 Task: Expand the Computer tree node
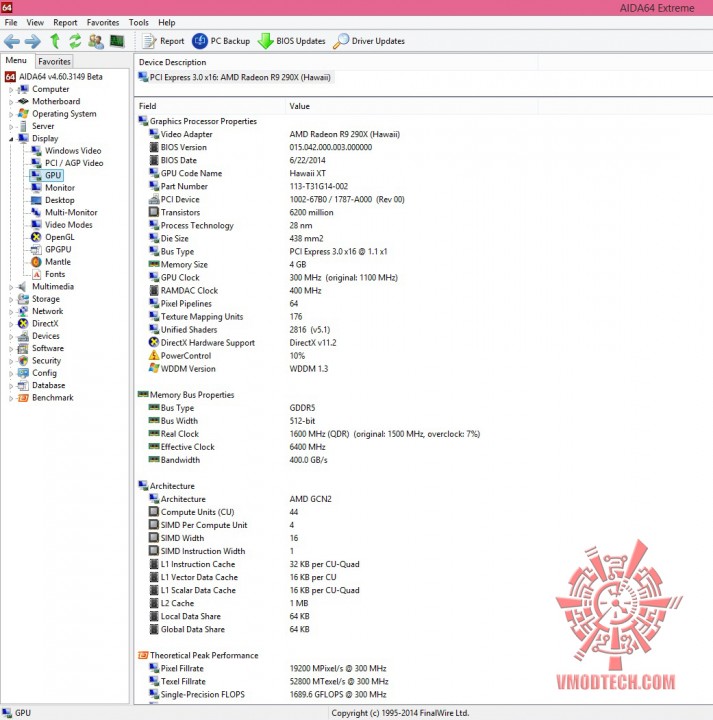(x=11, y=90)
